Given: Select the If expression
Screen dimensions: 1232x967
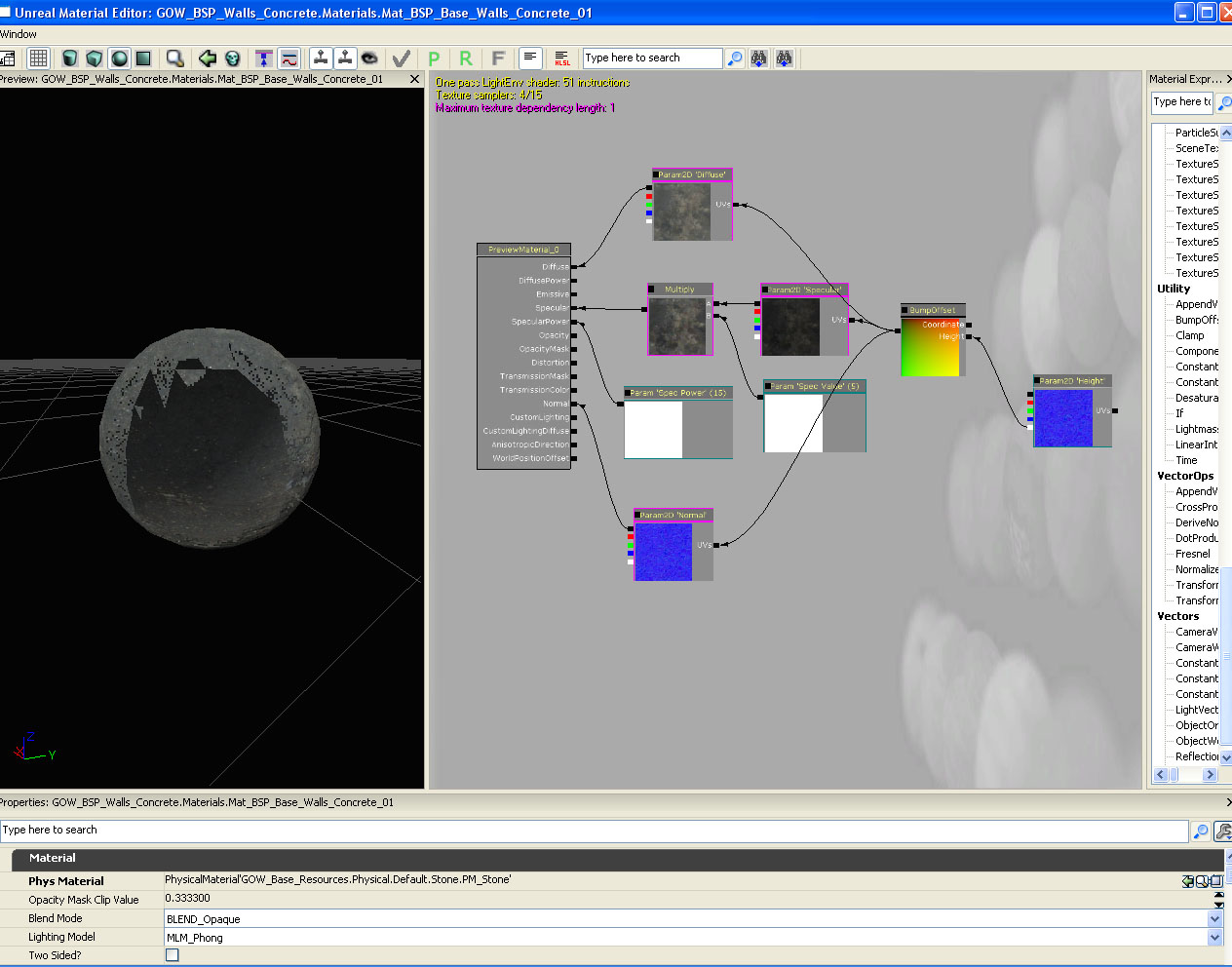Looking at the screenshot, I should click(1179, 413).
